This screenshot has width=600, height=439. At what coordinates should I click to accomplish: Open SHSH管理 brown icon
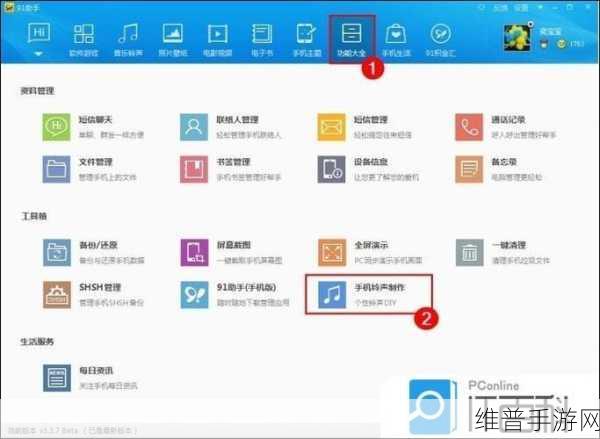[57, 295]
